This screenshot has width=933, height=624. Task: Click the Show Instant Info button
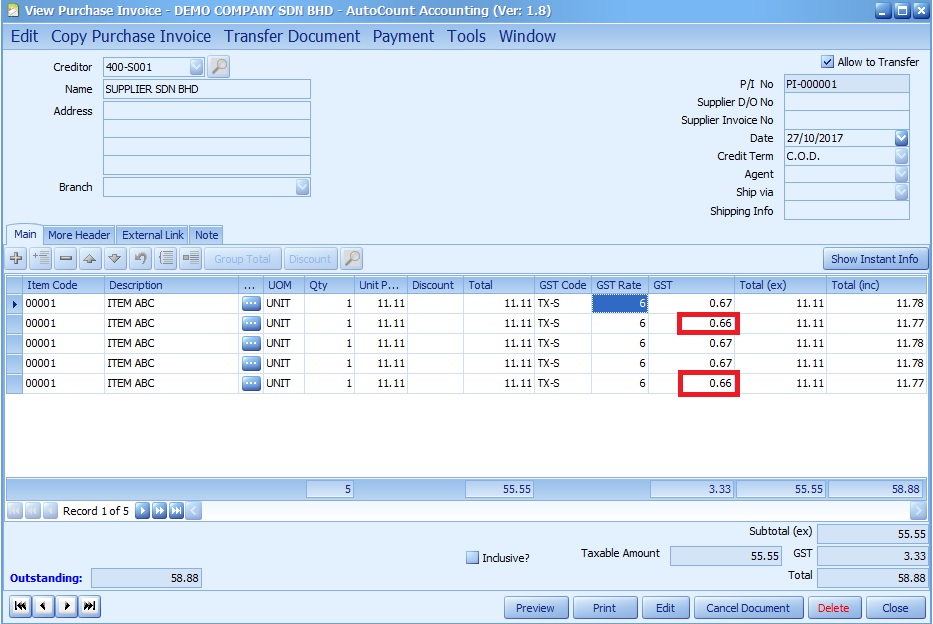click(x=874, y=259)
